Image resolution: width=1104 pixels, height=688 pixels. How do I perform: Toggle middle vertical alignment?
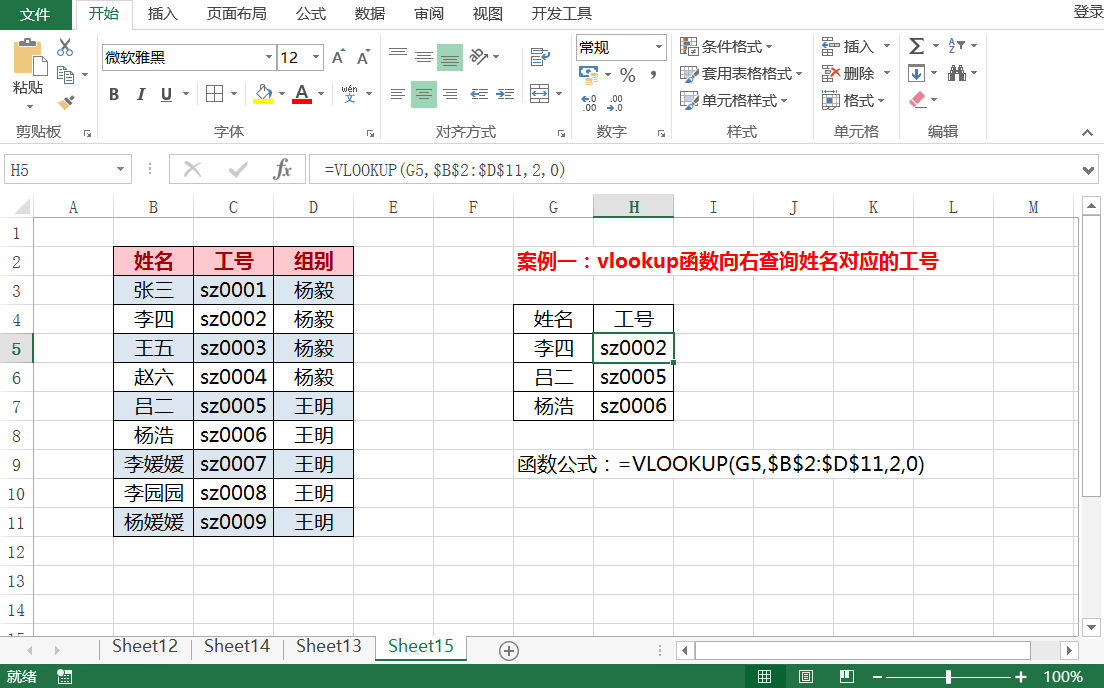coord(424,57)
